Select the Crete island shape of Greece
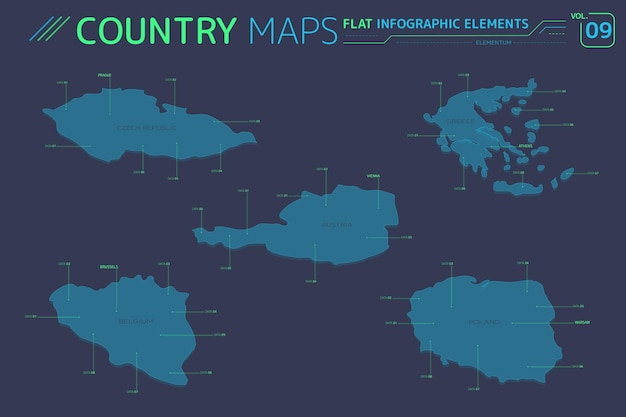Image resolution: width=626 pixels, height=417 pixels. click(x=518, y=187)
